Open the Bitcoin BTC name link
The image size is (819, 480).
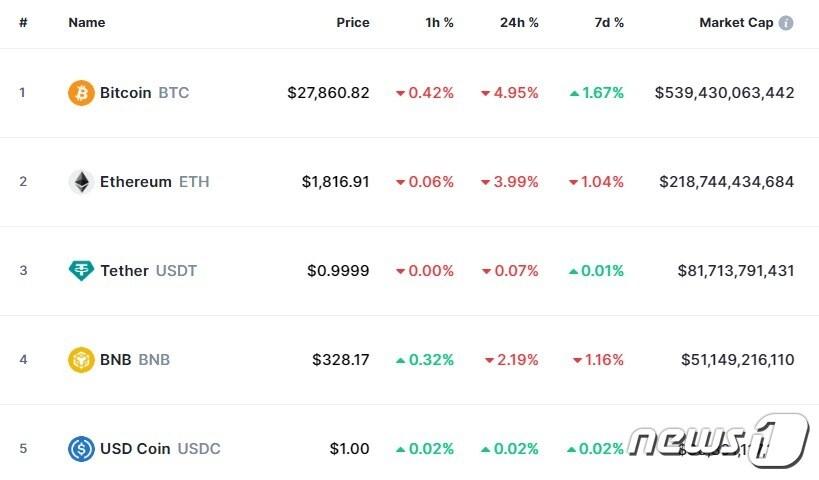pos(144,93)
